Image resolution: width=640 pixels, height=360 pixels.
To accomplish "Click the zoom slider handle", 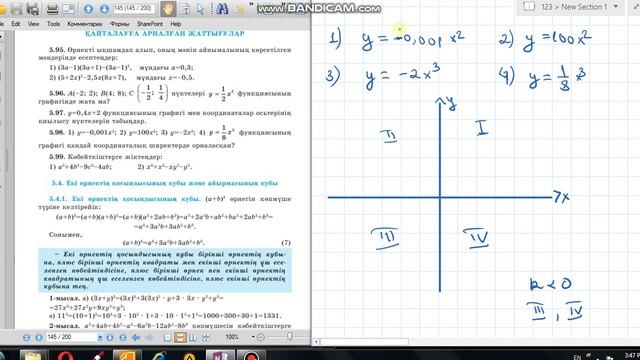I will point(290,336).
